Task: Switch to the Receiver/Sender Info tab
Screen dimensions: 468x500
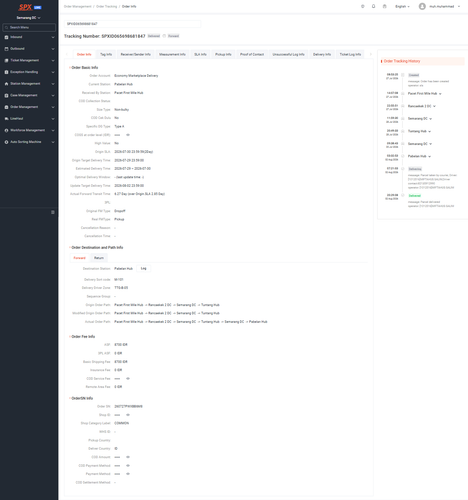Action: tap(135, 54)
